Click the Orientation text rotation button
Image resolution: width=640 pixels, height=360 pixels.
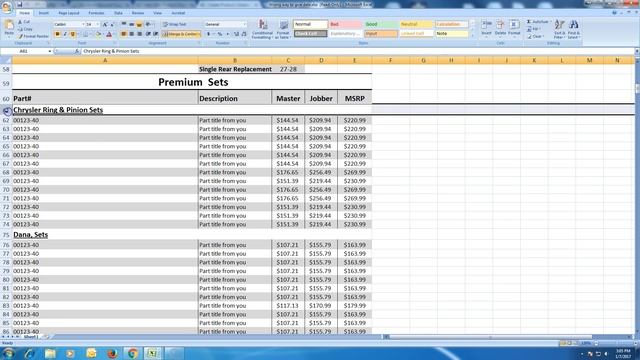(149, 24)
